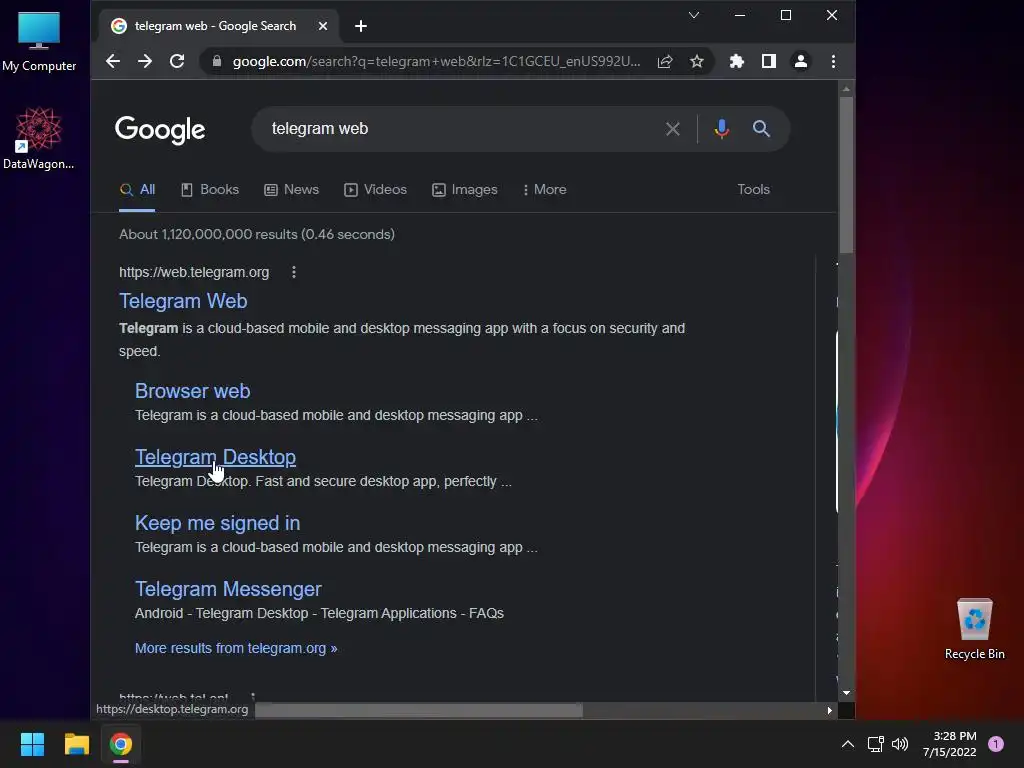Toggle the Chrome side panel icon
1024x768 pixels.
tap(769, 61)
